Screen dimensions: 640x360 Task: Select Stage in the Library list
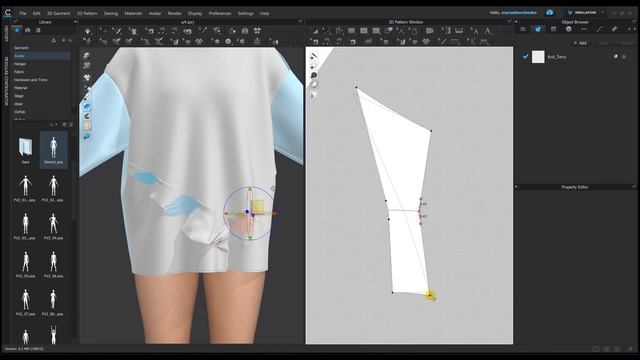[19, 96]
